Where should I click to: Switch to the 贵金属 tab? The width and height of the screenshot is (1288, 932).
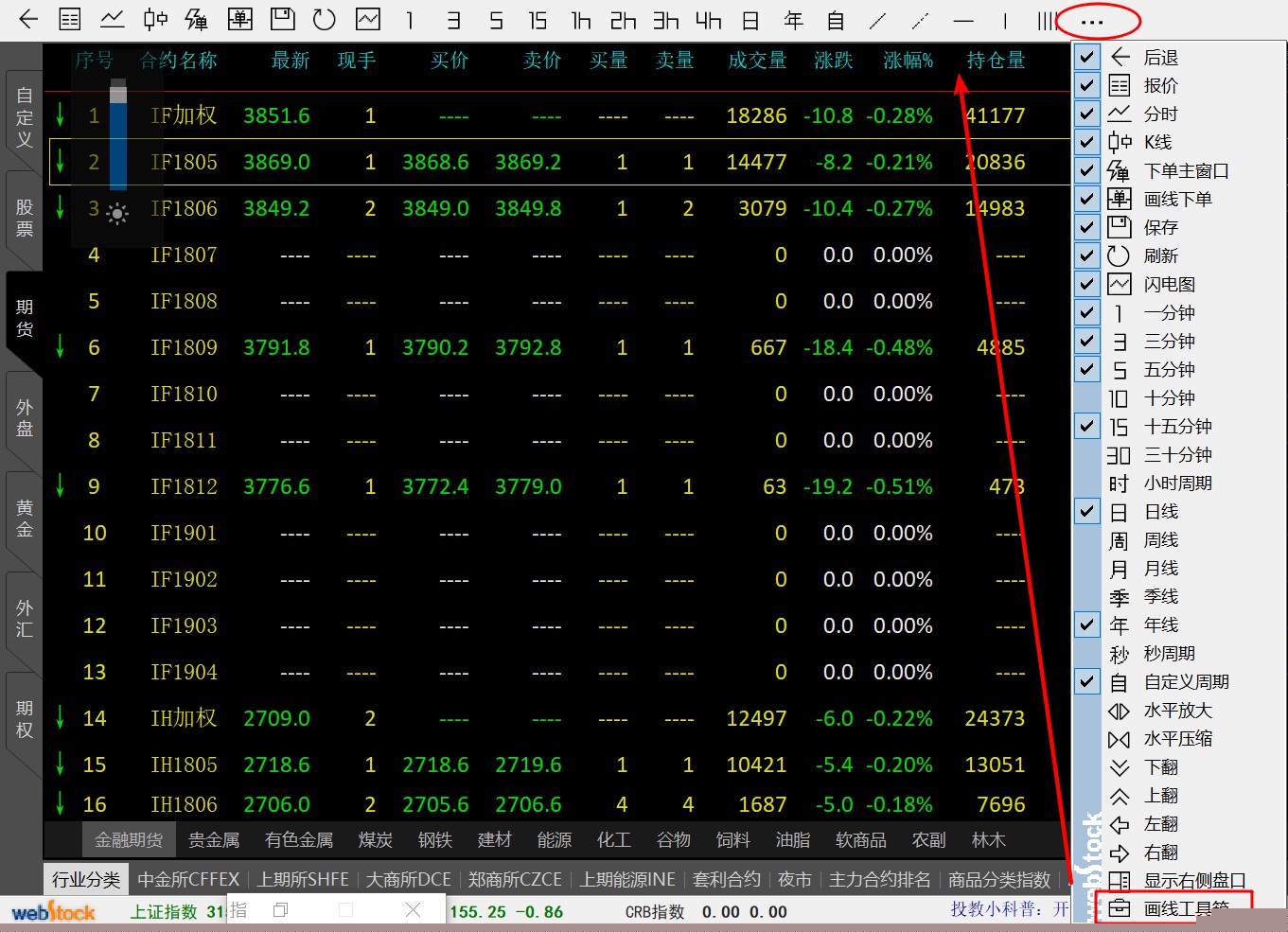pyautogui.click(x=214, y=840)
